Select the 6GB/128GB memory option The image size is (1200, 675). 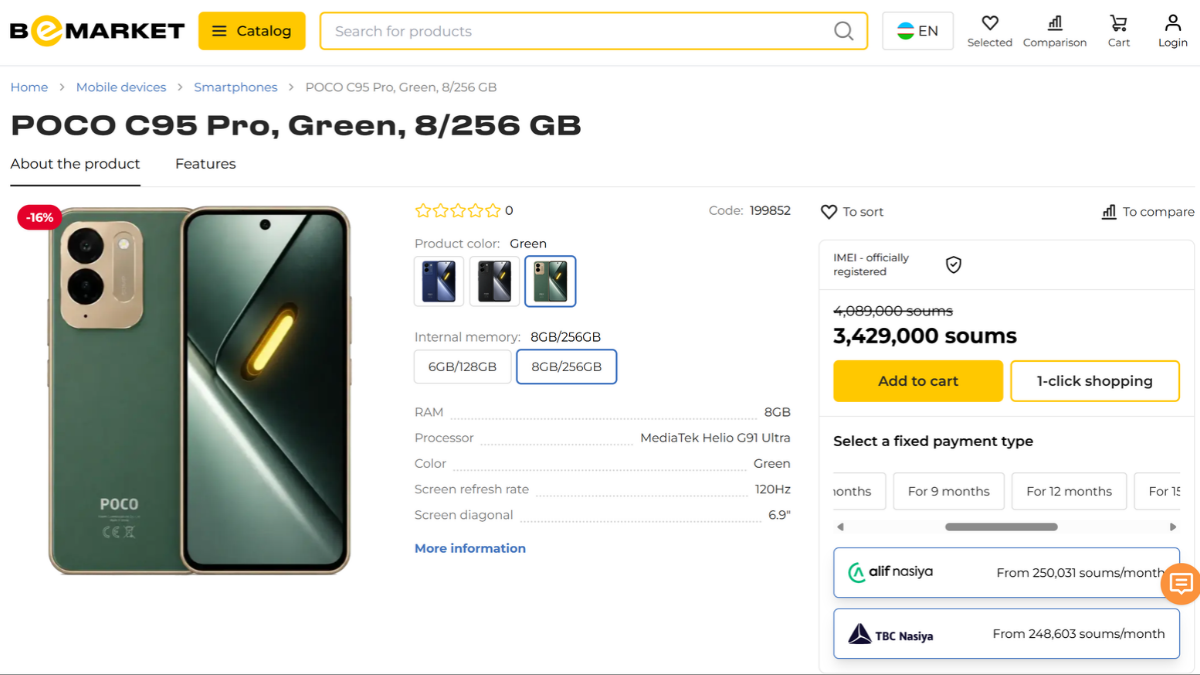pos(462,367)
